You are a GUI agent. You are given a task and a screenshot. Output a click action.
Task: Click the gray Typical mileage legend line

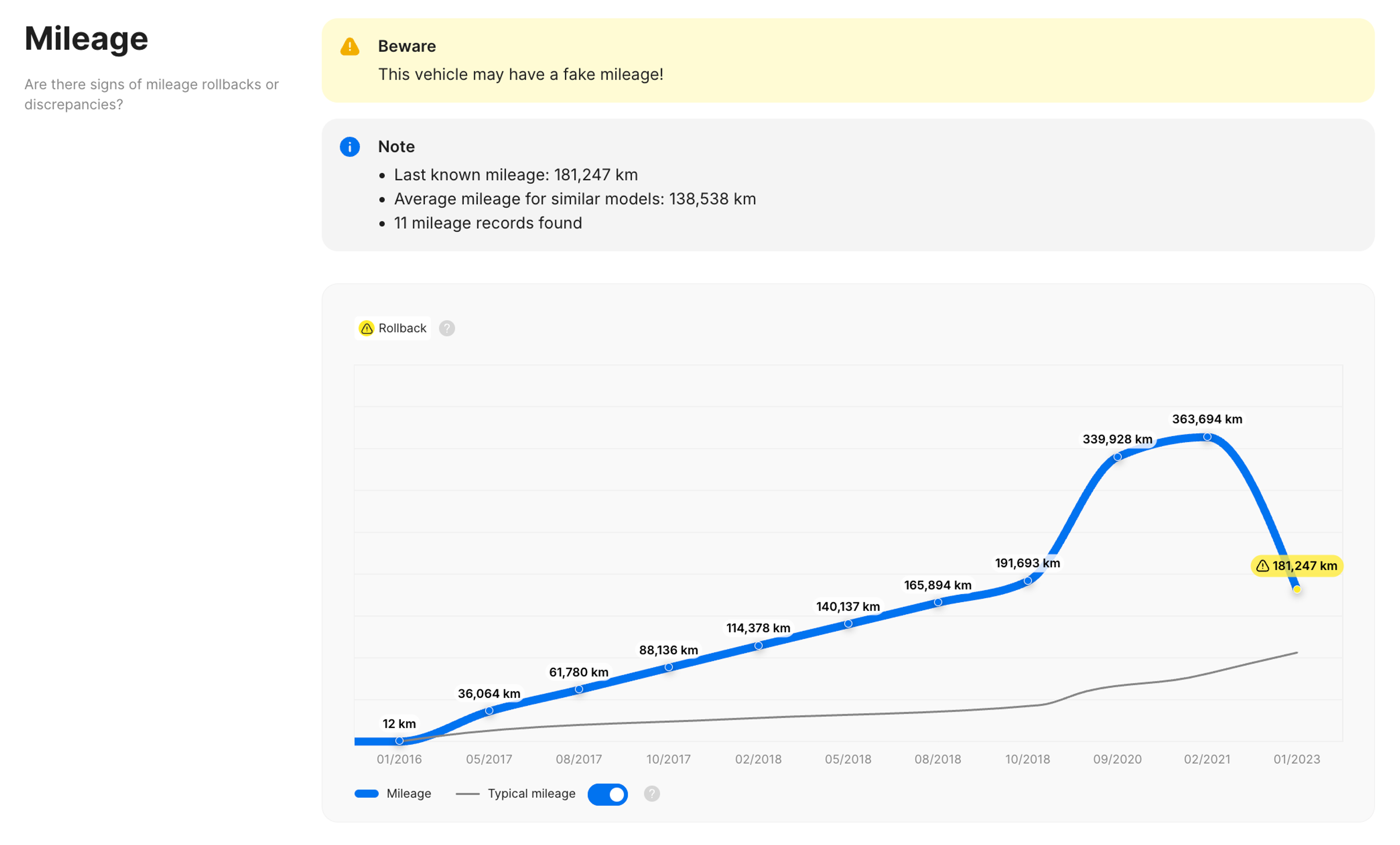[x=468, y=793]
